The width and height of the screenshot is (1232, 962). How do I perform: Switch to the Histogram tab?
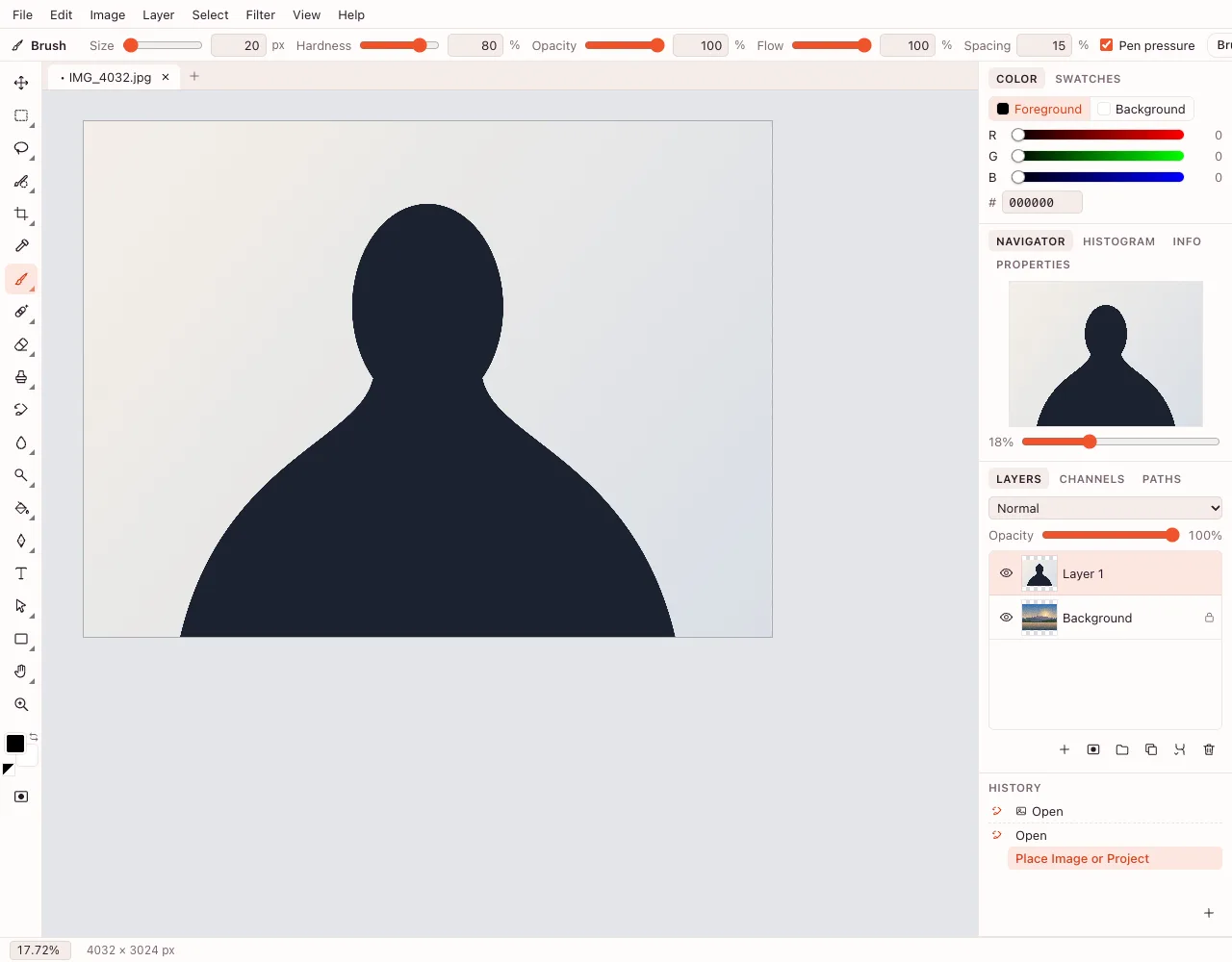click(1118, 241)
